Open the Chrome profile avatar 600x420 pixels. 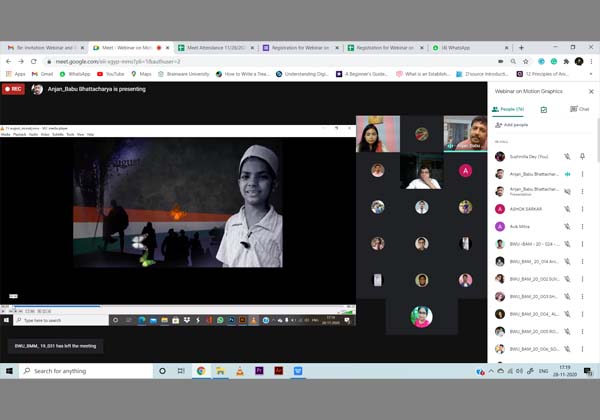coord(579,61)
